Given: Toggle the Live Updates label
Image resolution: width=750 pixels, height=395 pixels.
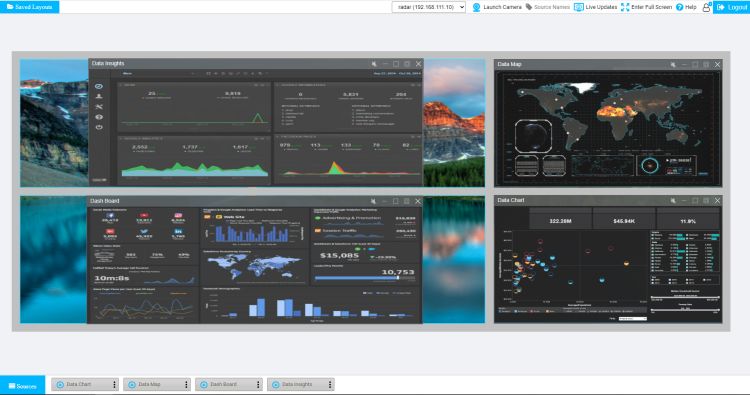Looking at the screenshot, I should click(x=601, y=7).
